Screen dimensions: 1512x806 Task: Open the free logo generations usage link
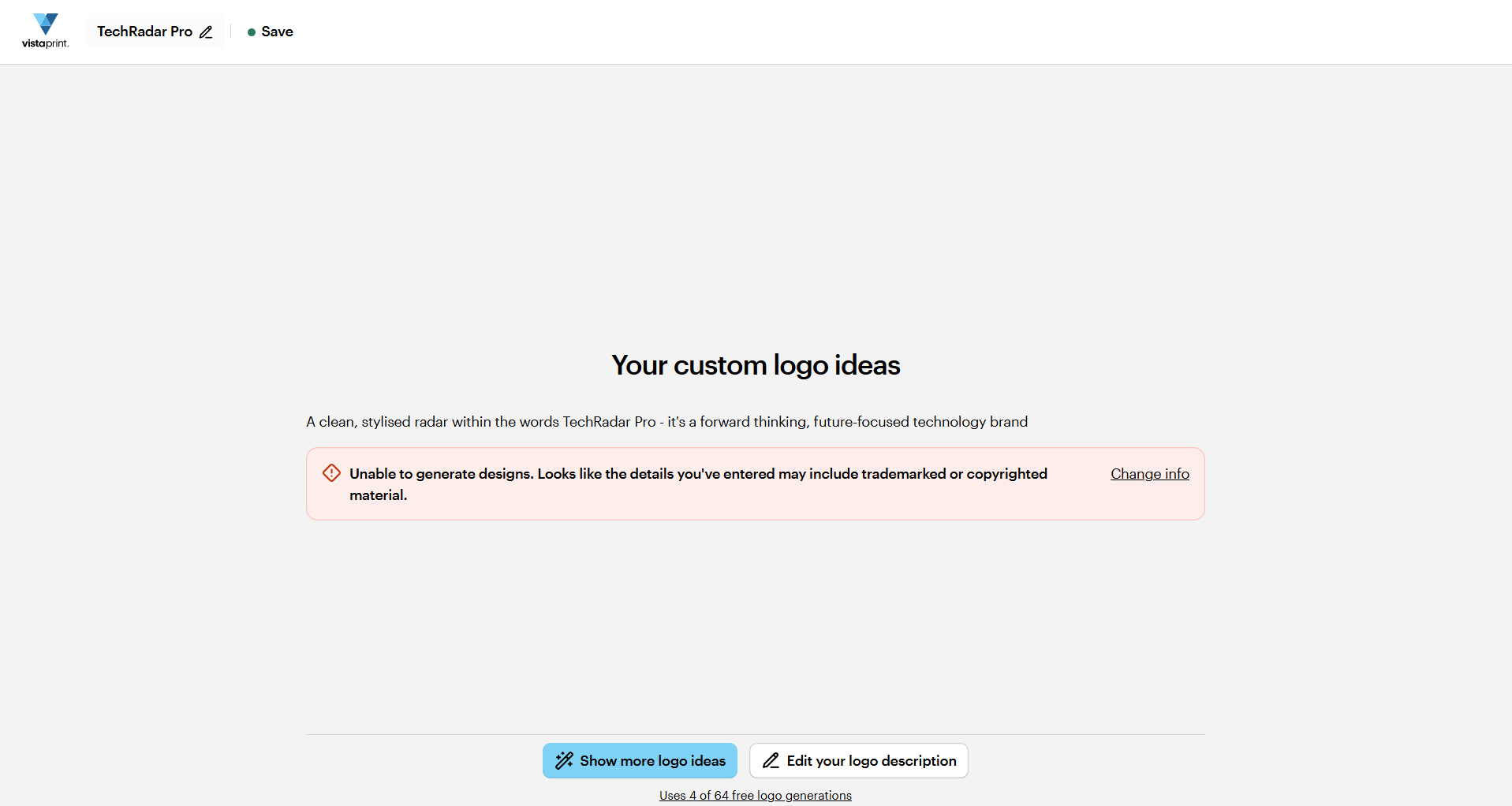tap(755, 796)
